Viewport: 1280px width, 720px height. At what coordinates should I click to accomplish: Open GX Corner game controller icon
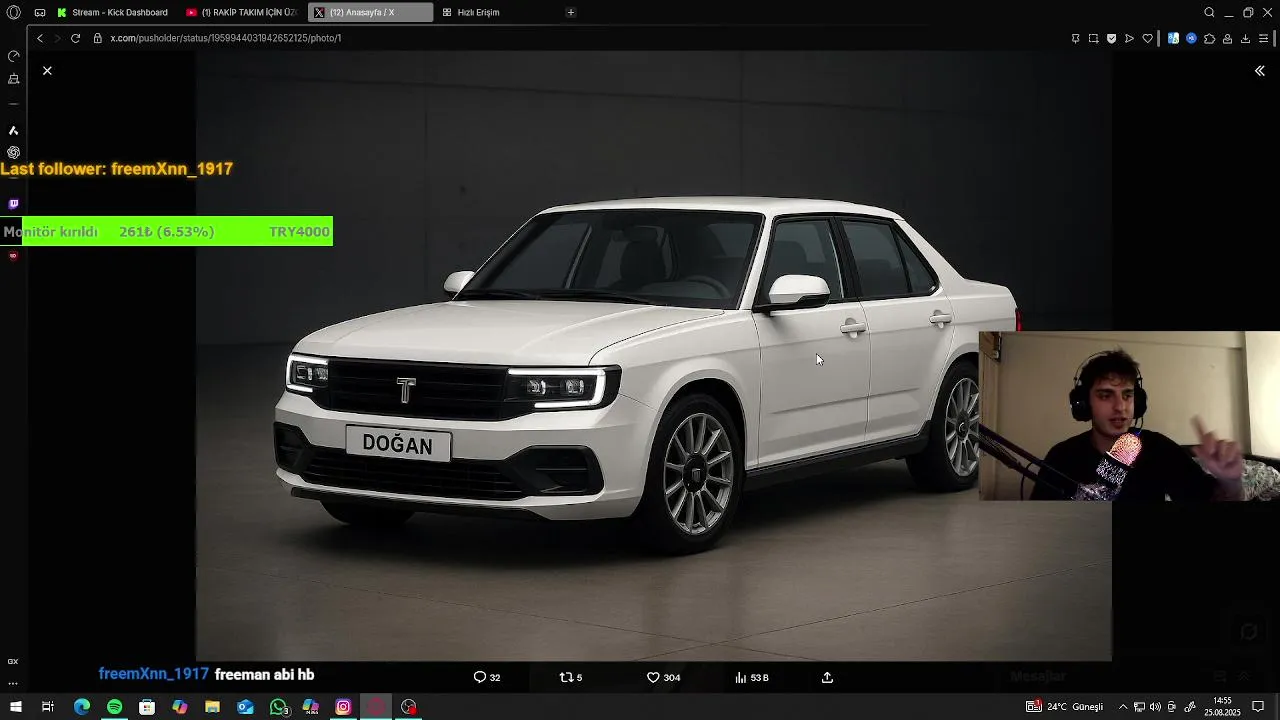point(40,12)
